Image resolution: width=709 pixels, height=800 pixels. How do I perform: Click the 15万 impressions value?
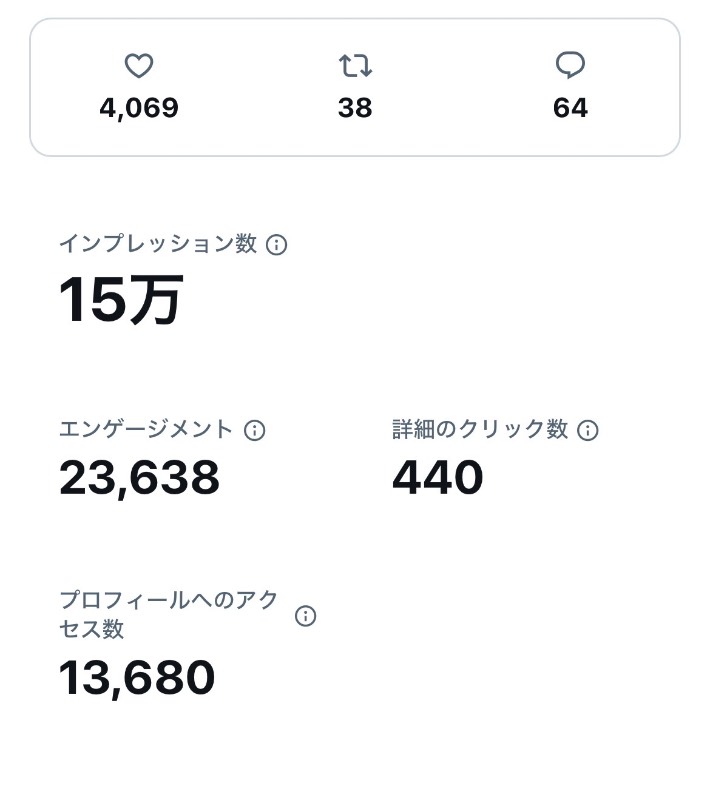click(x=121, y=299)
